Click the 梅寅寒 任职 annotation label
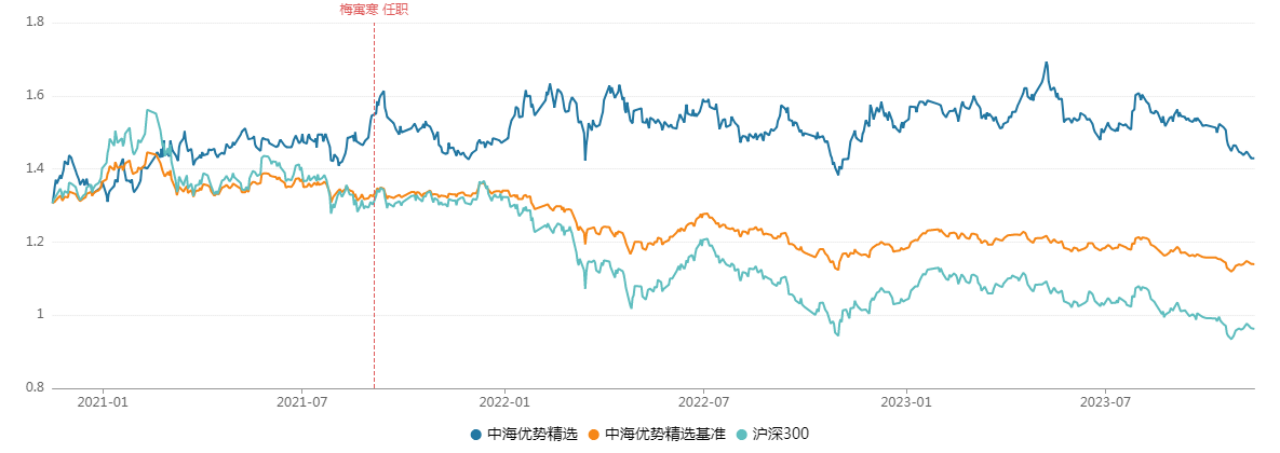1280x453 pixels. (374, 9)
